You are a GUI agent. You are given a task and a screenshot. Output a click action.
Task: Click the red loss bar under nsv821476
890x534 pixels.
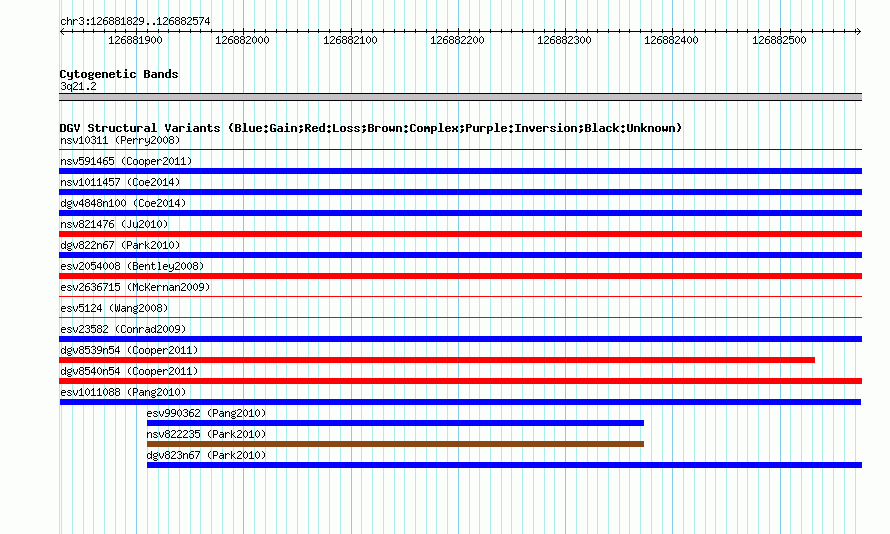click(460, 234)
